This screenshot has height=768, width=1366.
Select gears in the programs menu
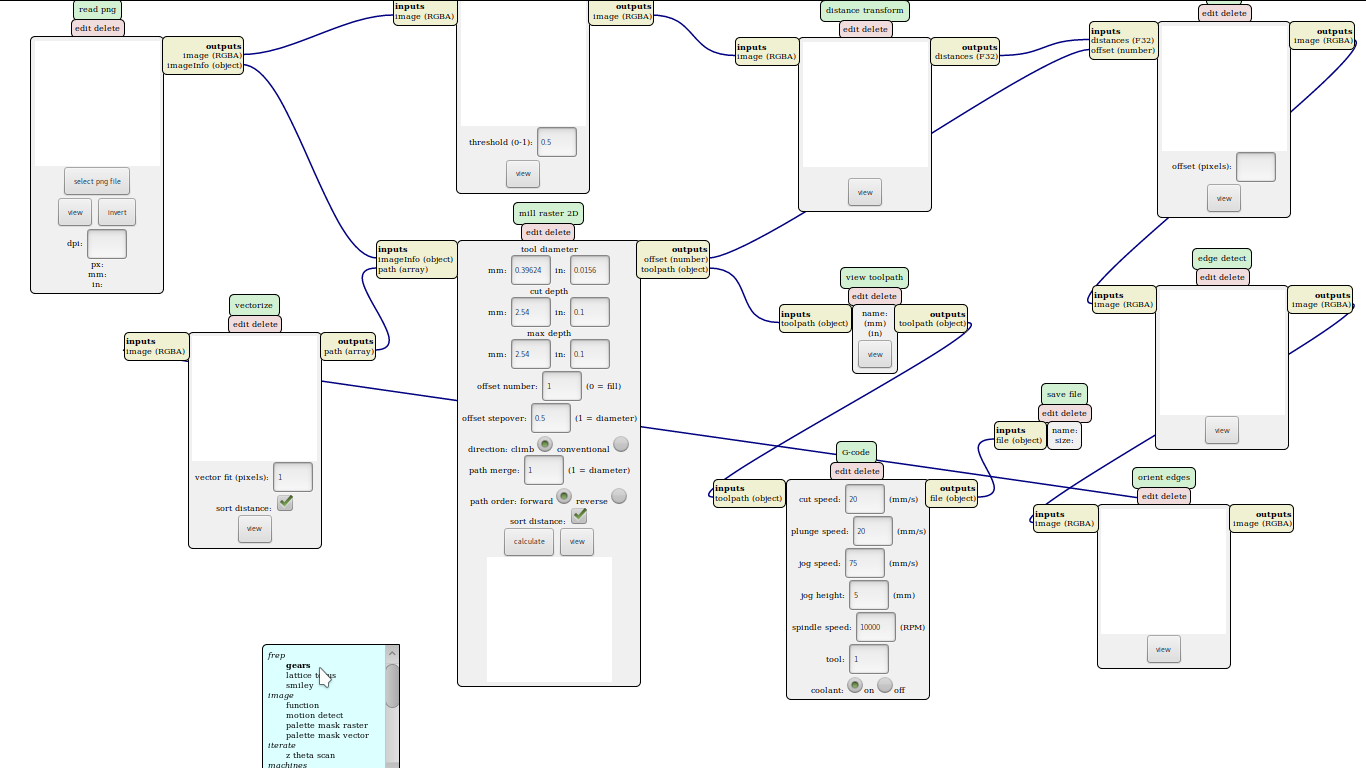(298, 665)
